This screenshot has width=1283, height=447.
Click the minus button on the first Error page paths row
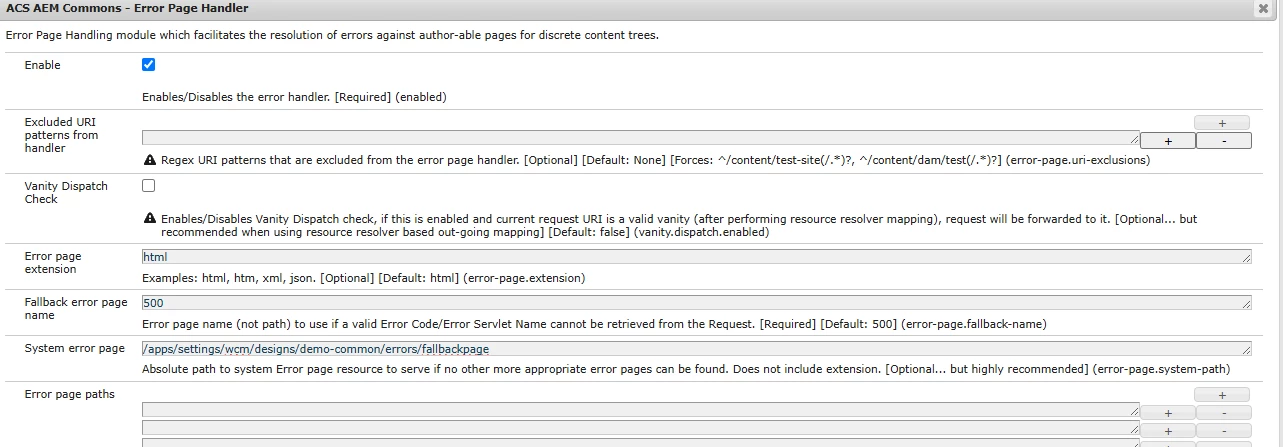[1224, 413]
